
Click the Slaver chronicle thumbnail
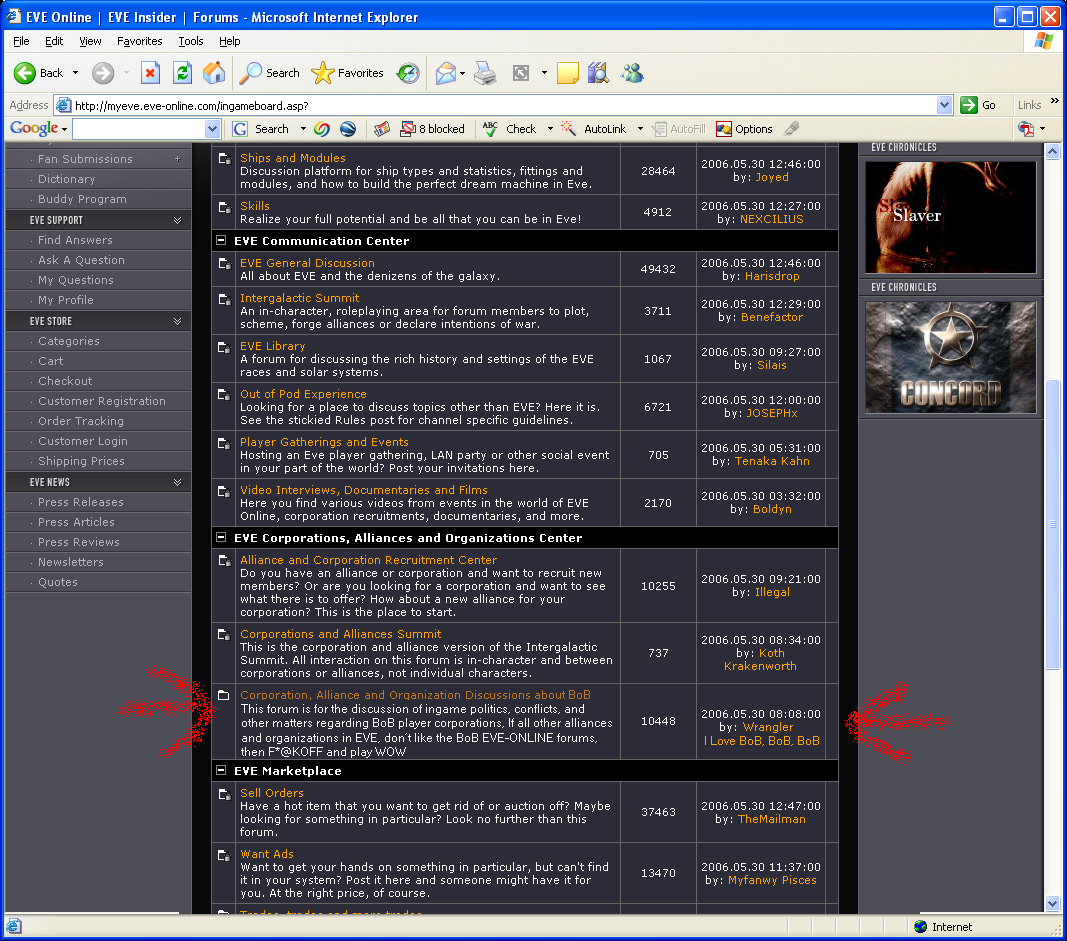[x=950, y=217]
